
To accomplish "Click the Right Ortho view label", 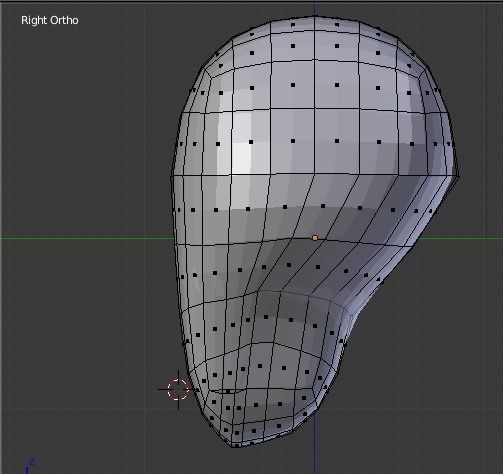I will (x=50, y=20).
